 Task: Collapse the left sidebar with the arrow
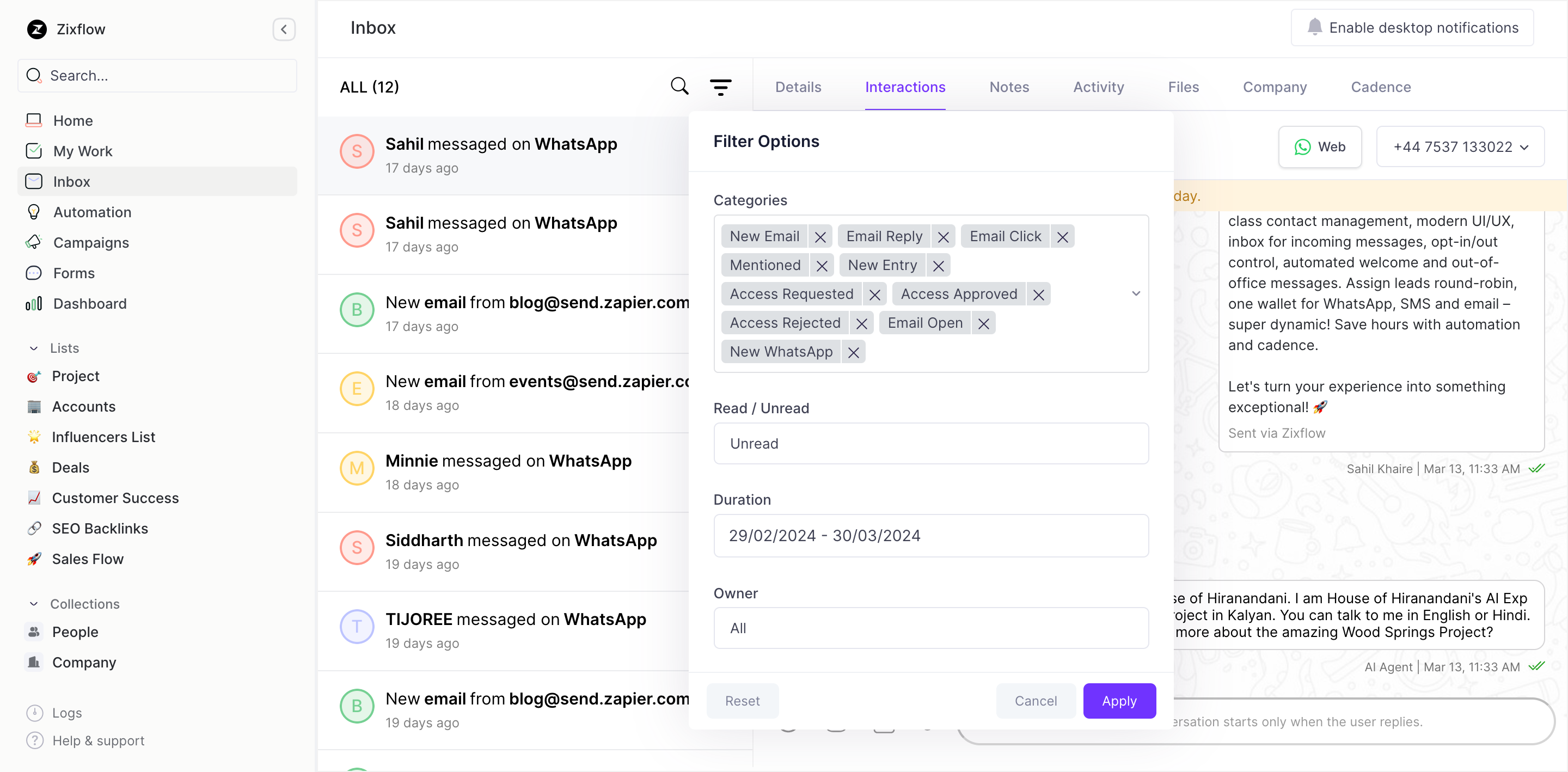point(284,29)
